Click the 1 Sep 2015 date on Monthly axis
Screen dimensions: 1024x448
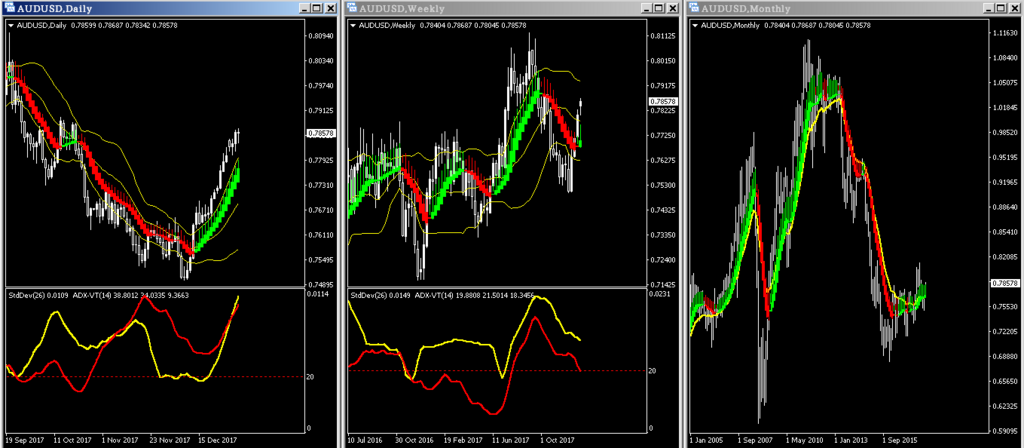point(899,440)
